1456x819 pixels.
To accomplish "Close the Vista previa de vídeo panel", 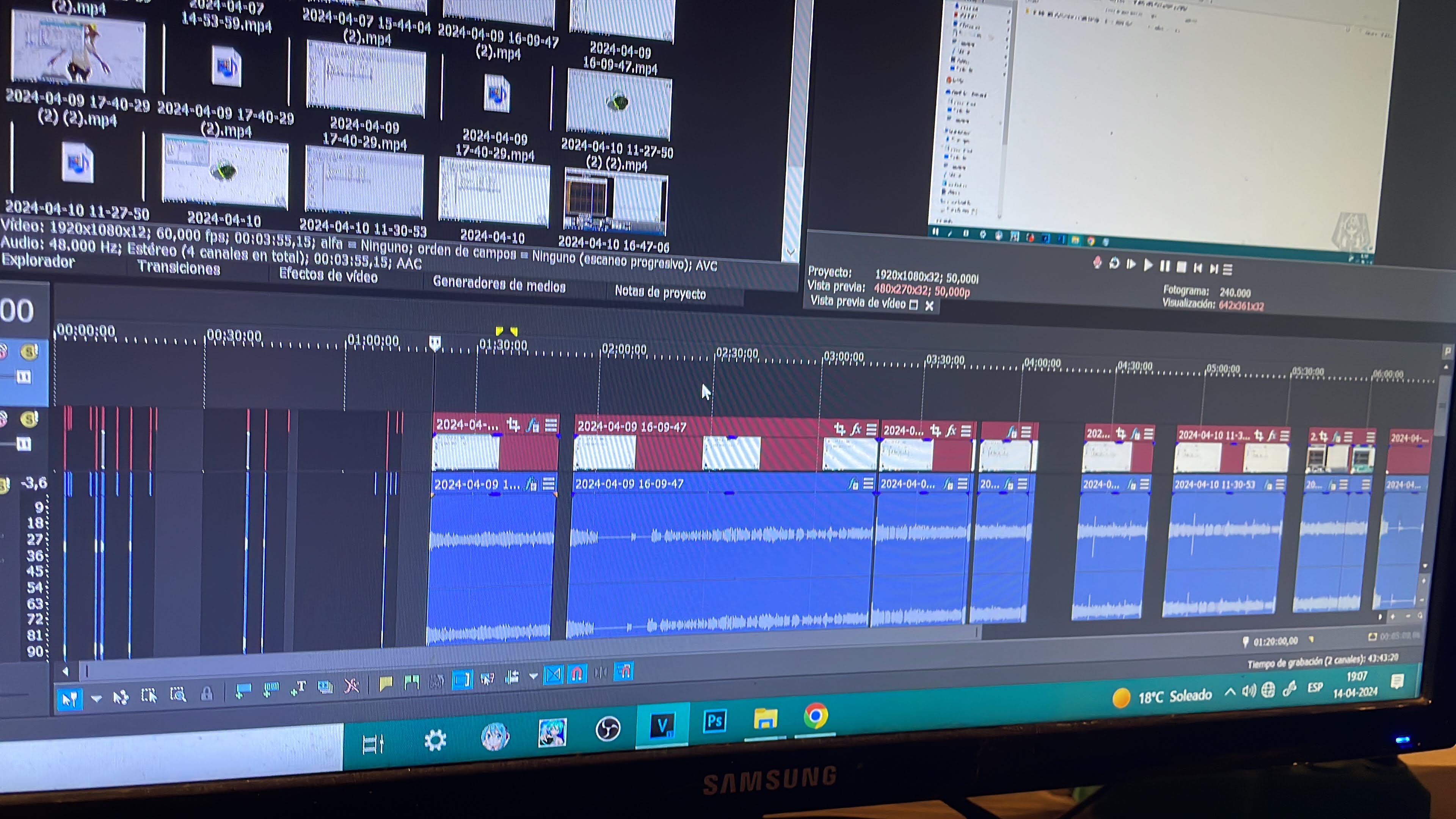I will pyautogui.click(x=929, y=306).
